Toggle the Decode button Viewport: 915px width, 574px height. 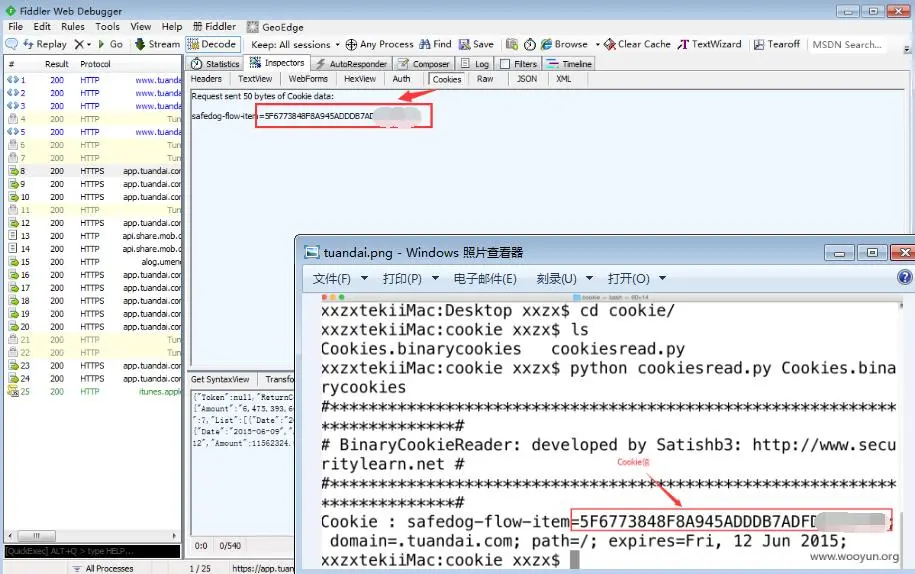(212, 44)
